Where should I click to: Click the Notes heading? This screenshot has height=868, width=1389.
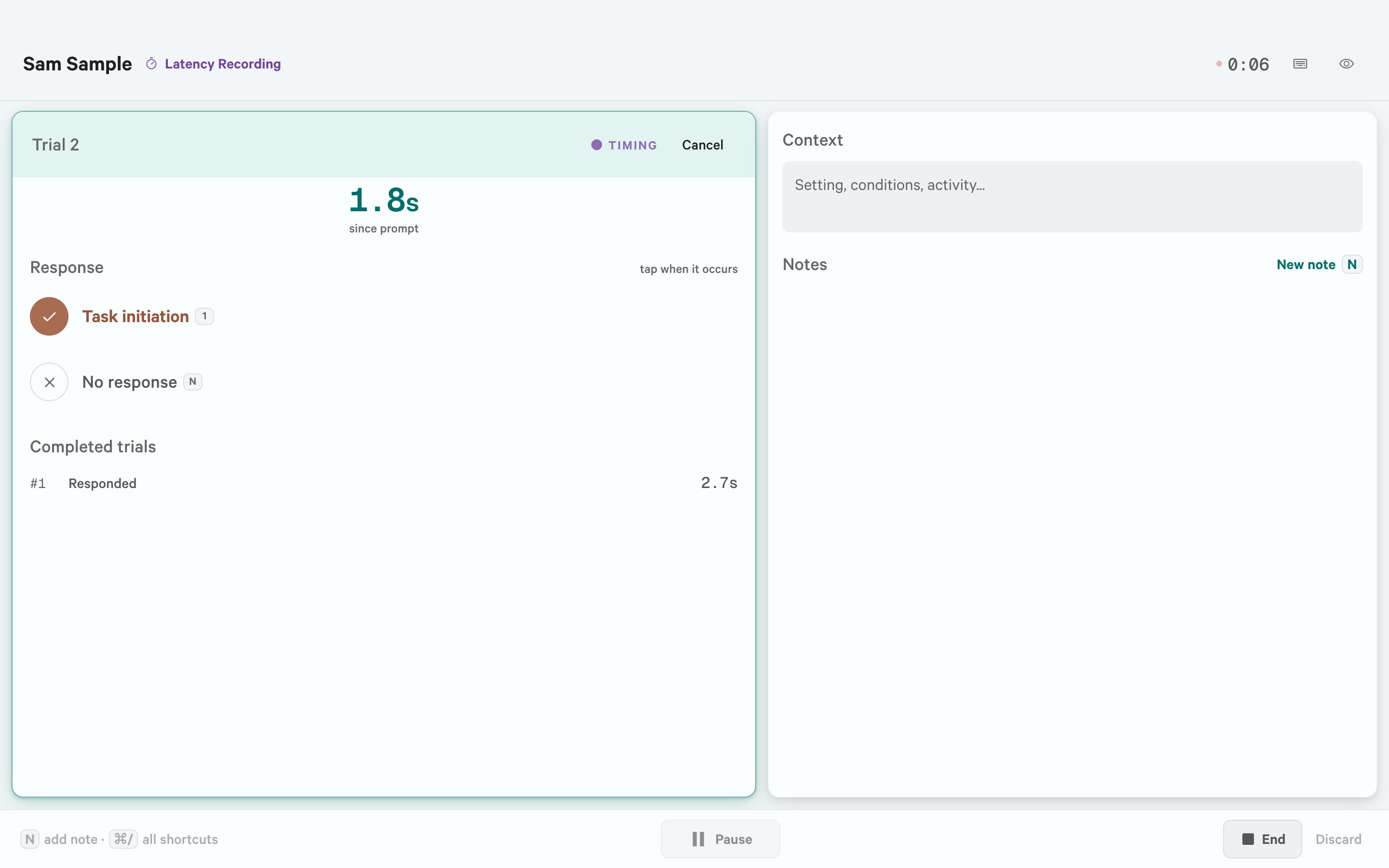coord(804,265)
